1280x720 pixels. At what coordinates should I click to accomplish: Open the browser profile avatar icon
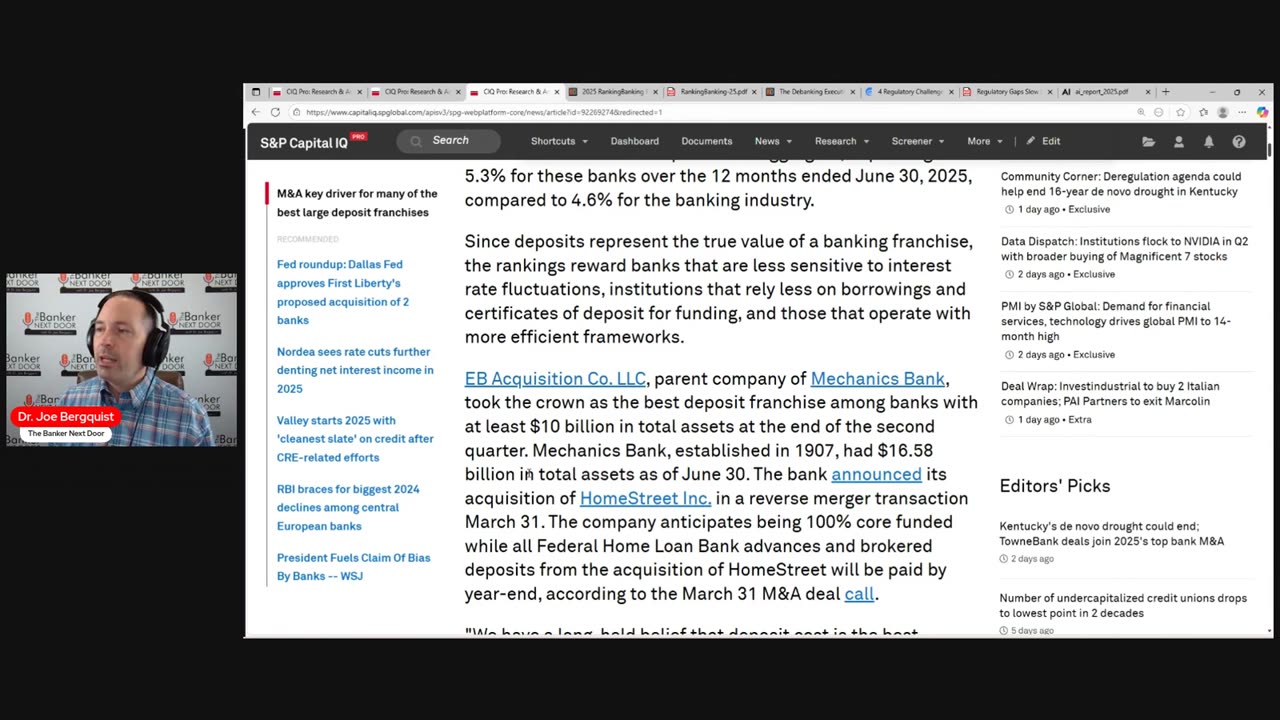1222,112
